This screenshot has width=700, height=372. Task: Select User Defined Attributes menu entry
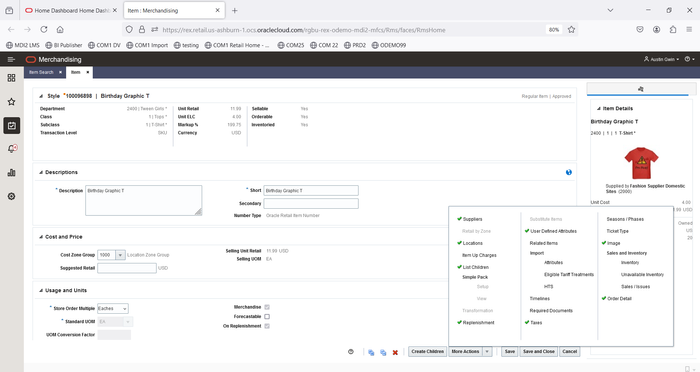coord(553,231)
